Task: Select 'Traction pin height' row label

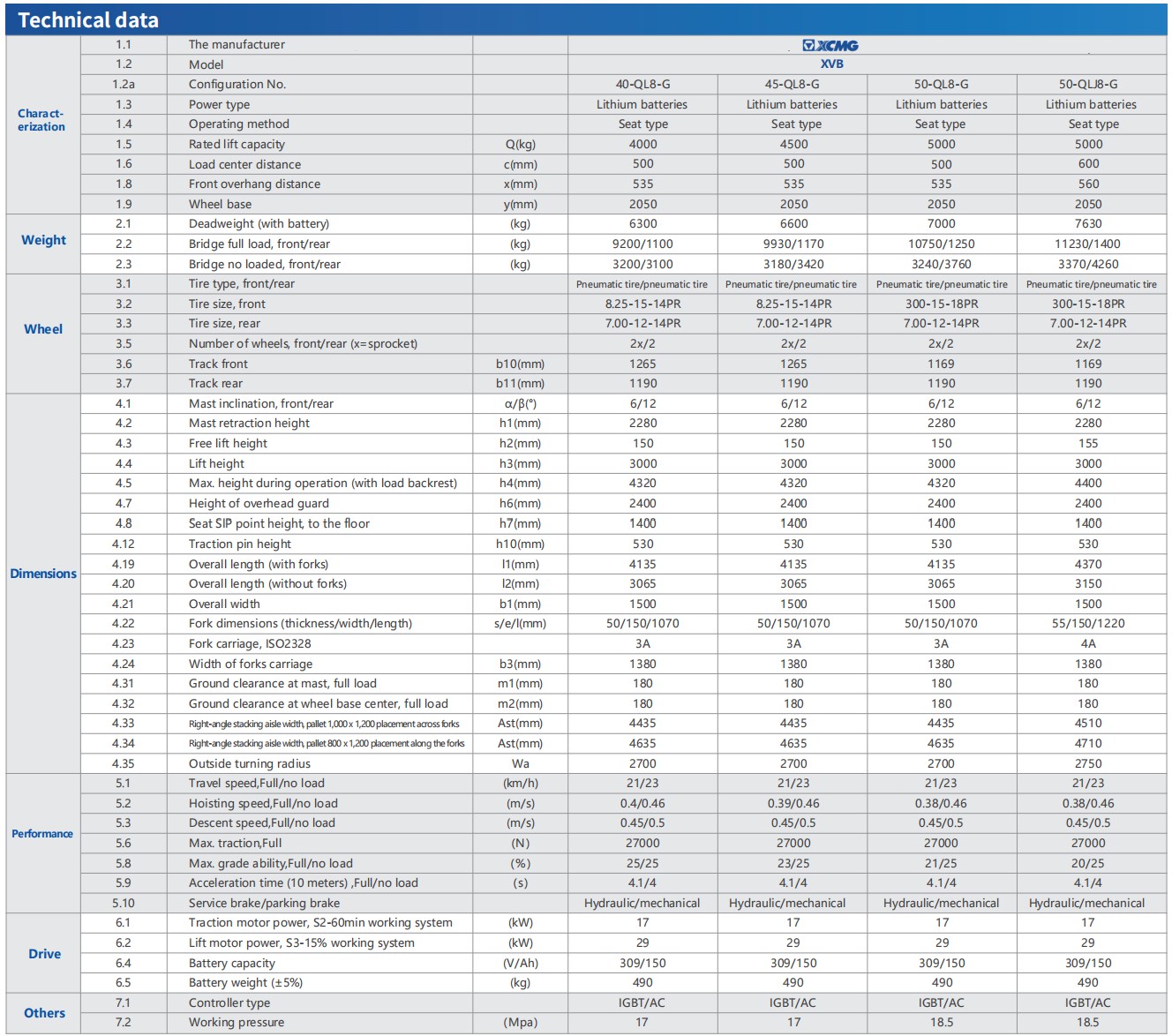Action: point(240,544)
